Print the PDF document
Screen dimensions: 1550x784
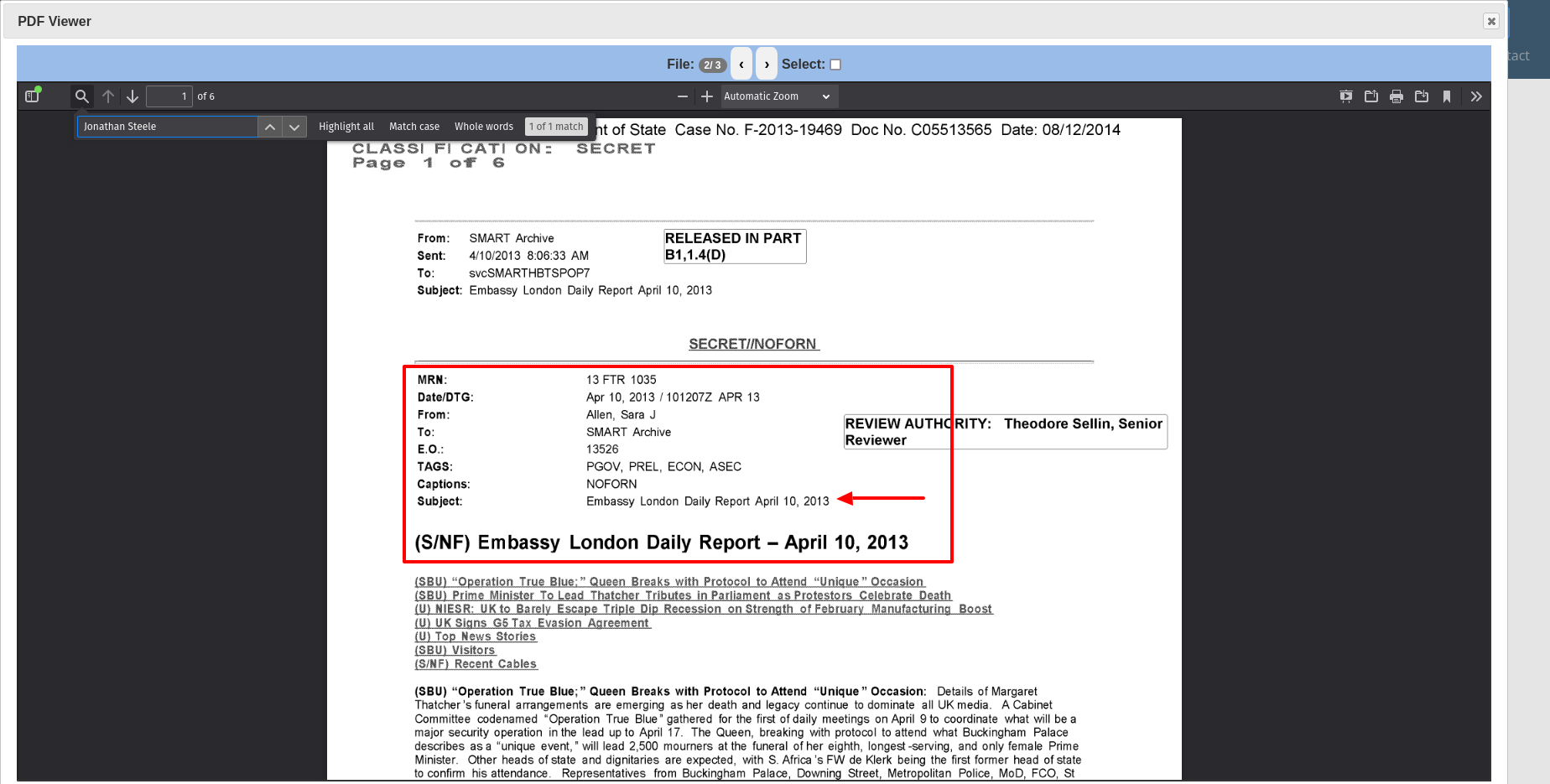(1397, 96)
